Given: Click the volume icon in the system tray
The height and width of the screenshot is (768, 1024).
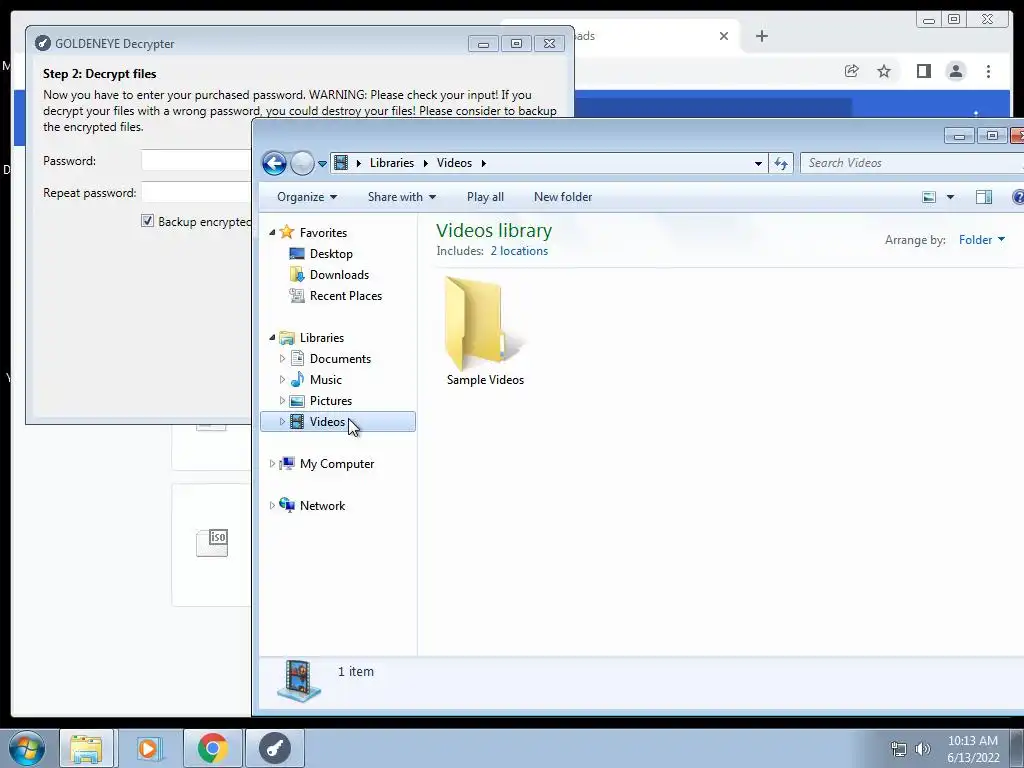Looking at the screenshot, I should 922,749.
